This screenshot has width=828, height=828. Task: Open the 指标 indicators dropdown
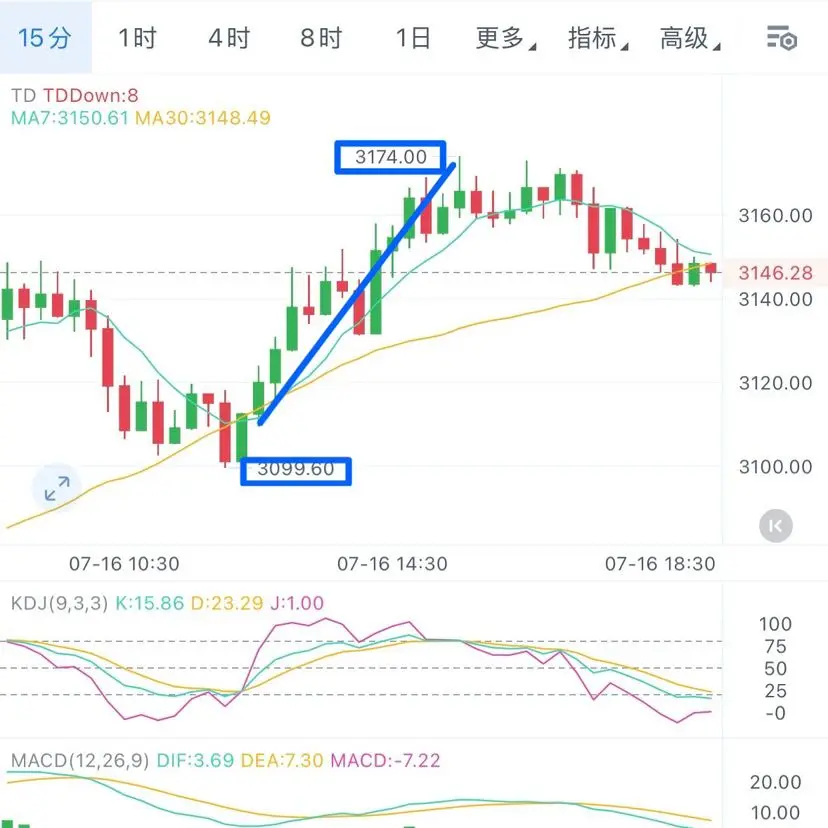598,38
